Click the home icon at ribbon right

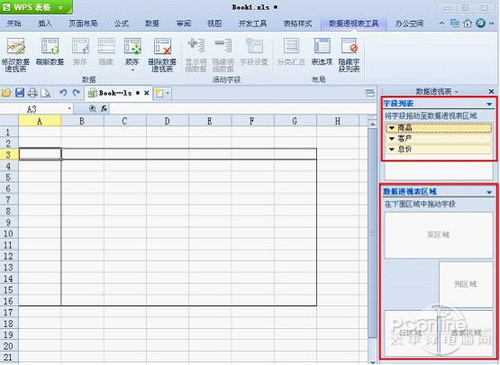pos(468,23)
